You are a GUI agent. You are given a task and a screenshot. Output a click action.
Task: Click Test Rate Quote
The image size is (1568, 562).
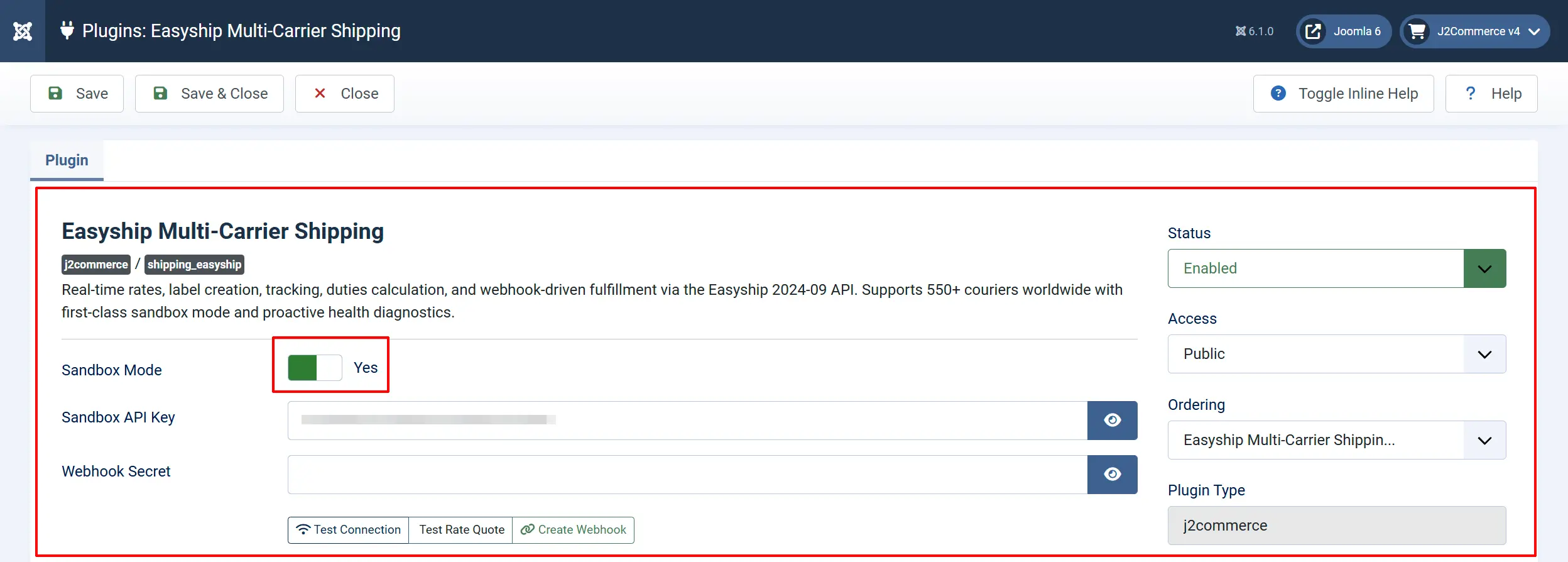click(x=461, y=530)
